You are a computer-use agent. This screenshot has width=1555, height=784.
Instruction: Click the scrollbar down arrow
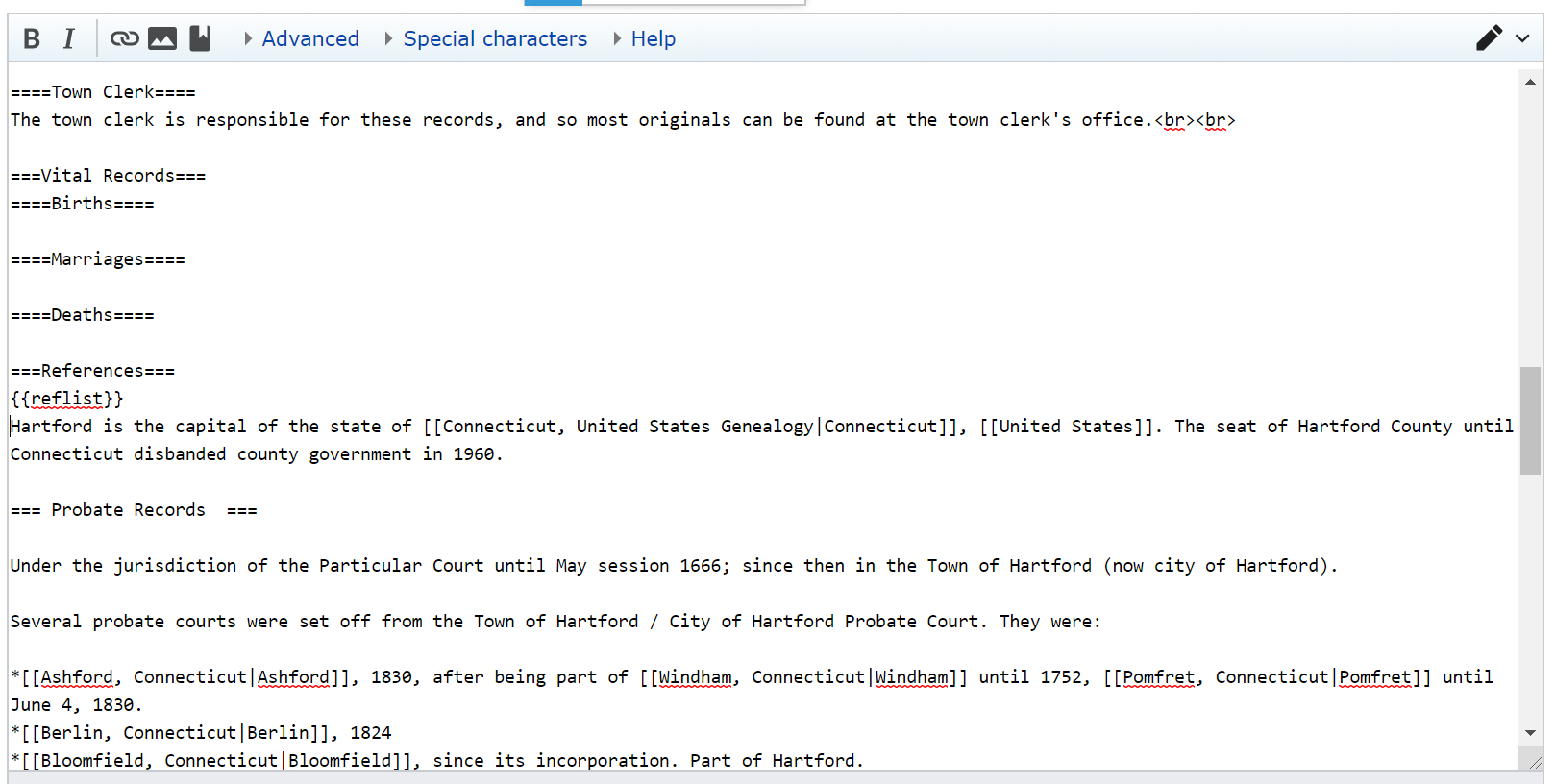click(1530, 733)
